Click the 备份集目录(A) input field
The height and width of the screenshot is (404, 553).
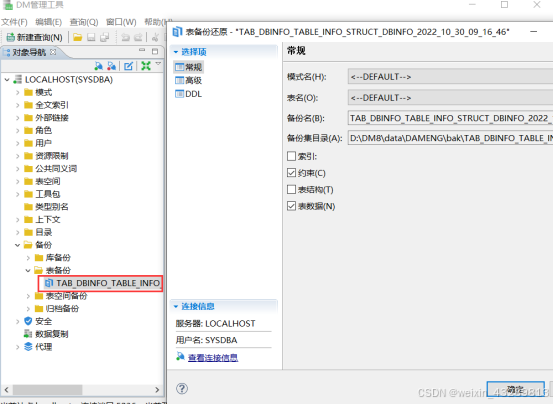pos(450,138)
